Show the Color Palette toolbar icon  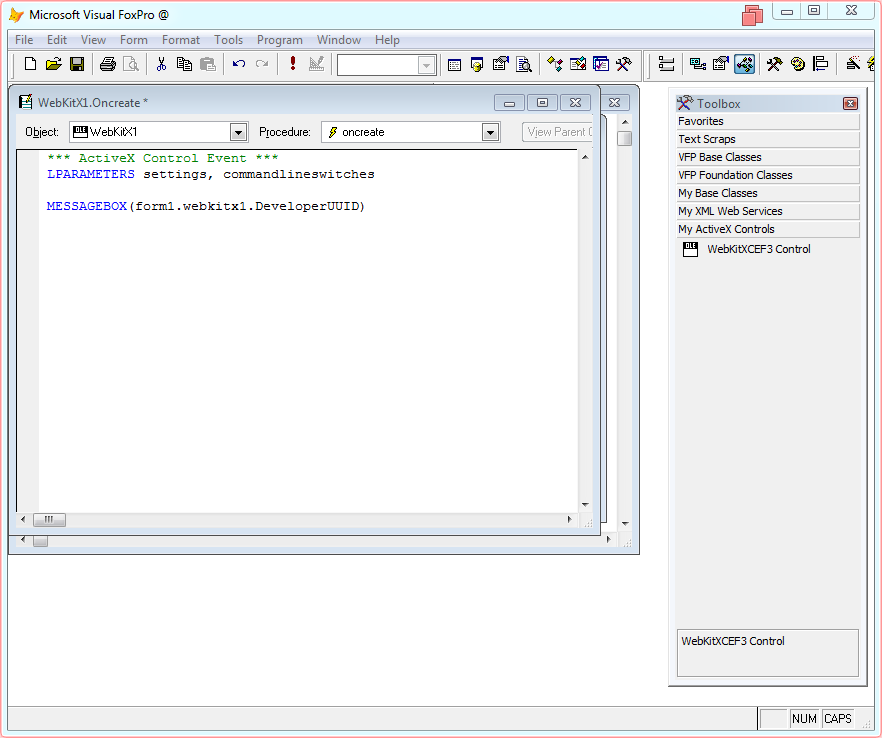point(798,64)
